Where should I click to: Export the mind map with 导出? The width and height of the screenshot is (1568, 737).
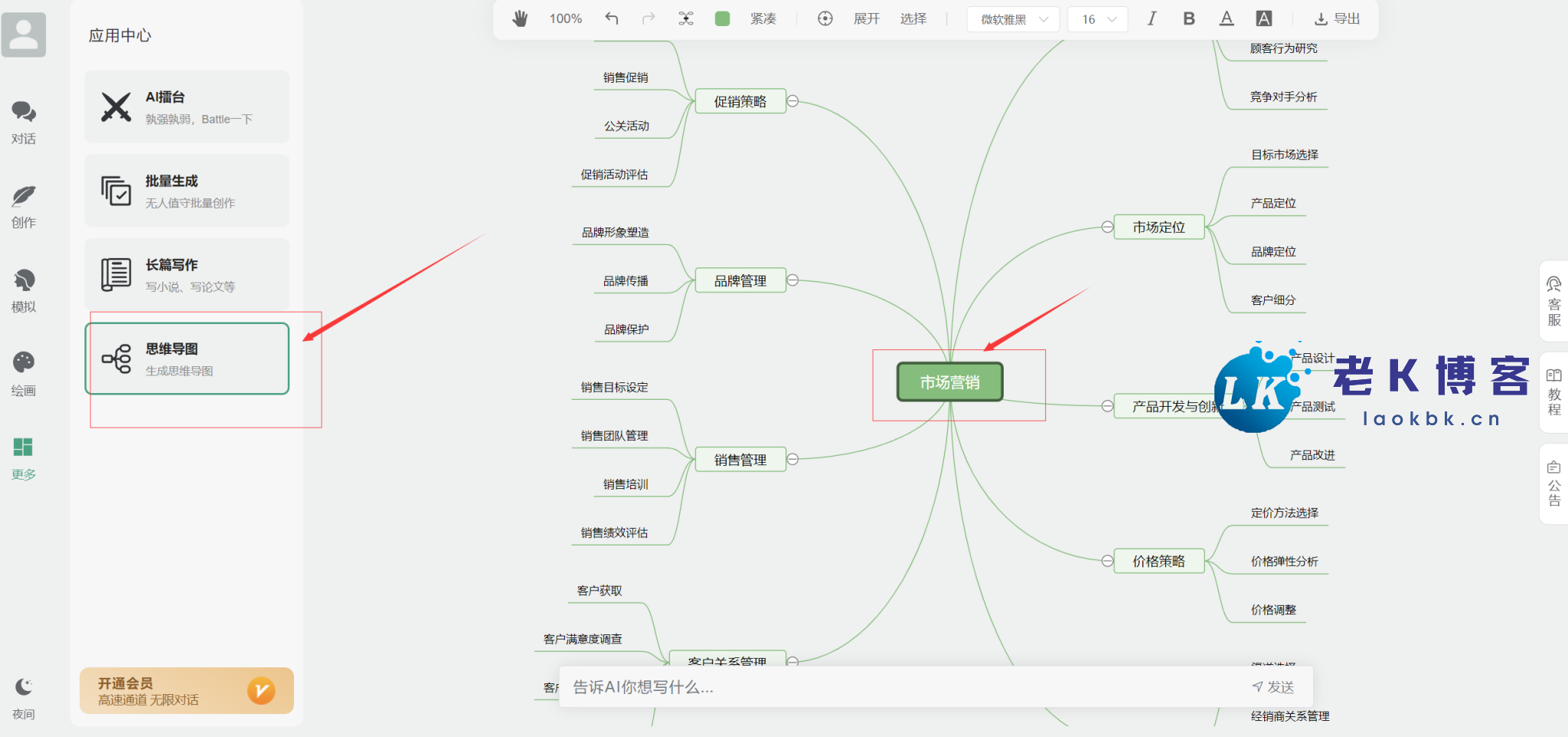click(1337, 19)
